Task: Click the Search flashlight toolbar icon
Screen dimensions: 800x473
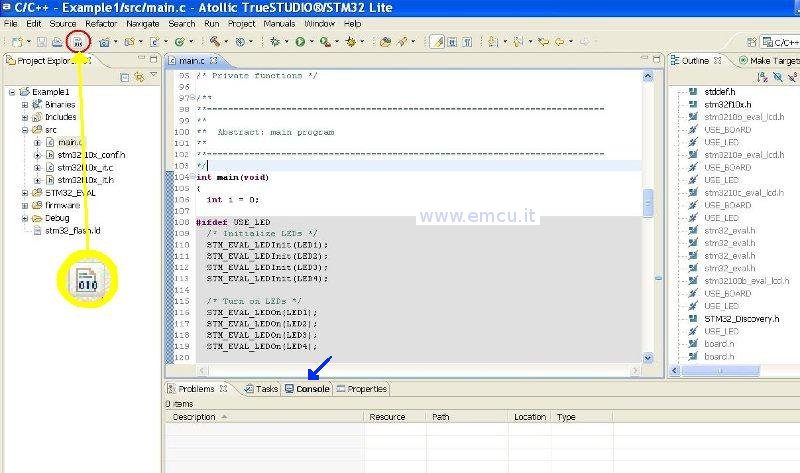Action: click(403, 42)
